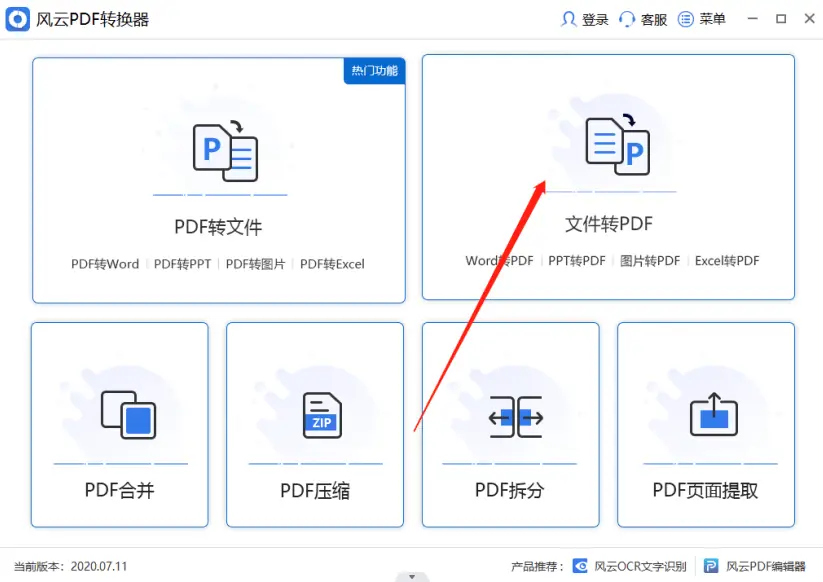Click the login user icon
This screenshot has height=582, width=823.
pos(568,19)
